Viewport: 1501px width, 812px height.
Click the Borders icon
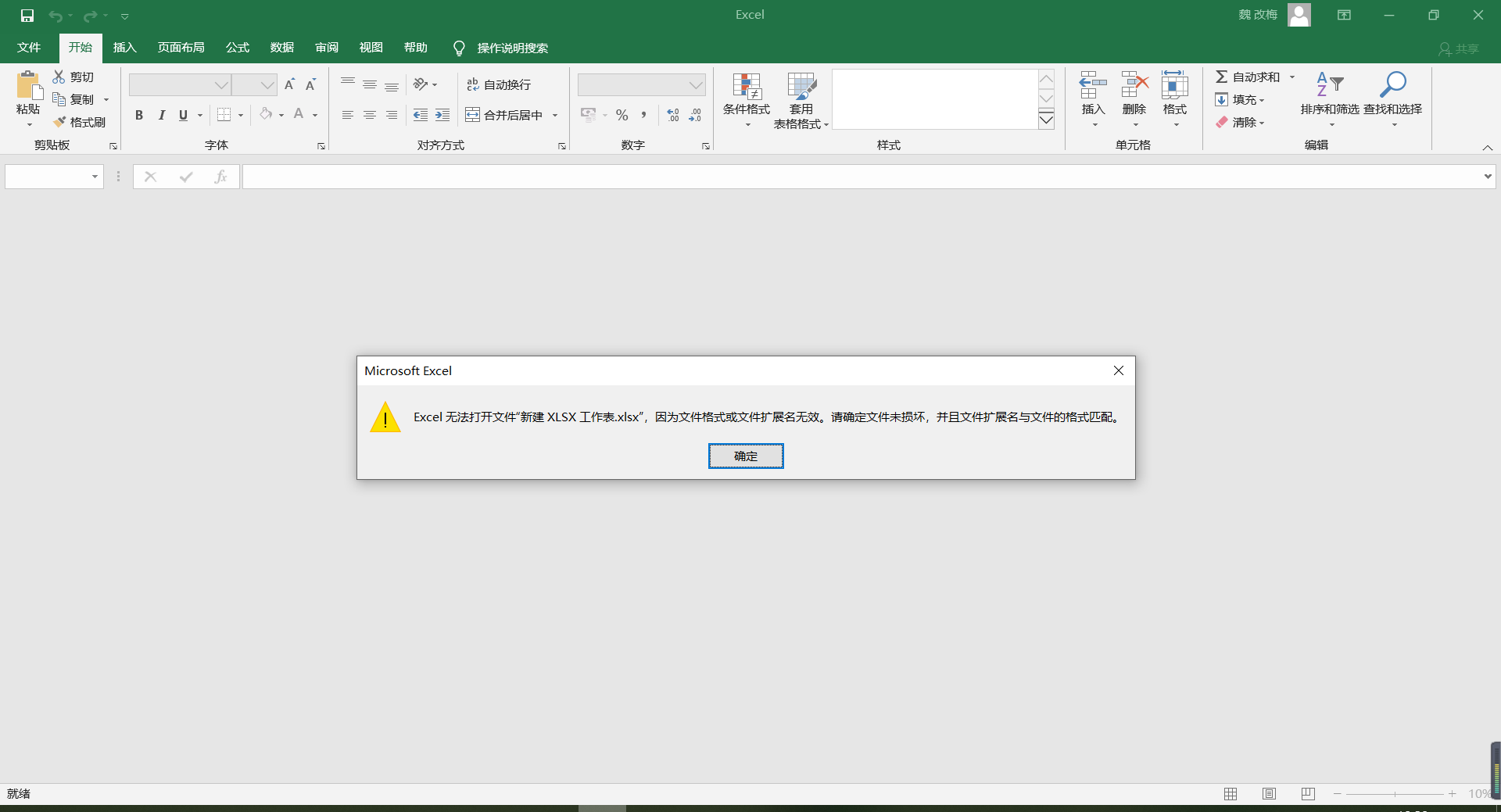click(224, 115)
